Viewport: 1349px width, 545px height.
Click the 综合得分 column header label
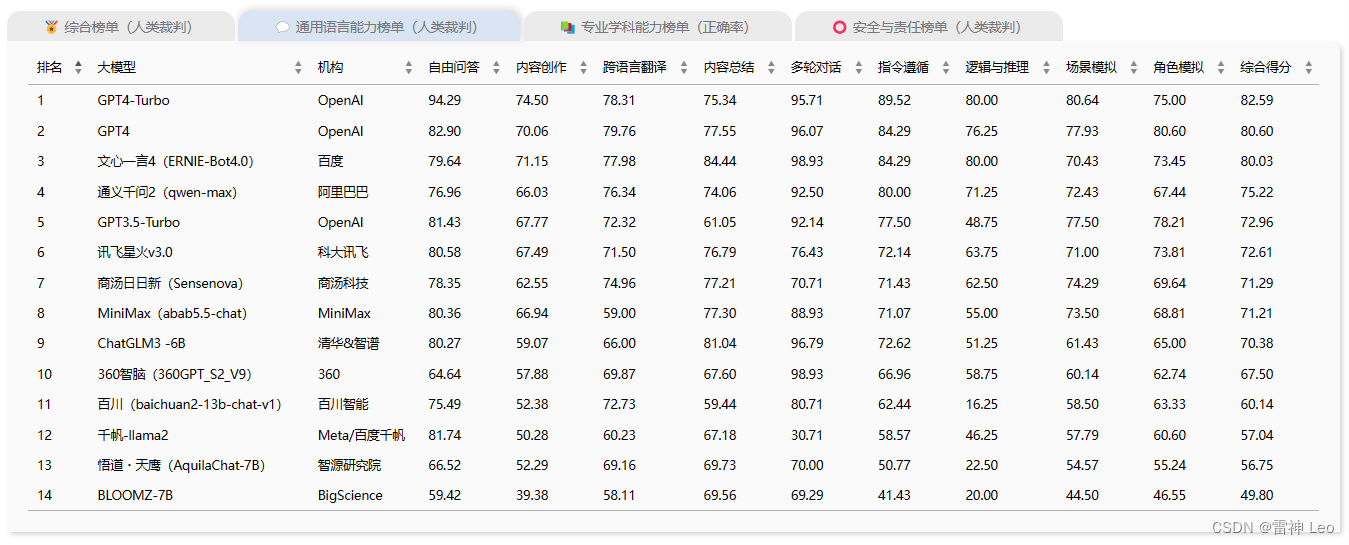point(1265,68)
